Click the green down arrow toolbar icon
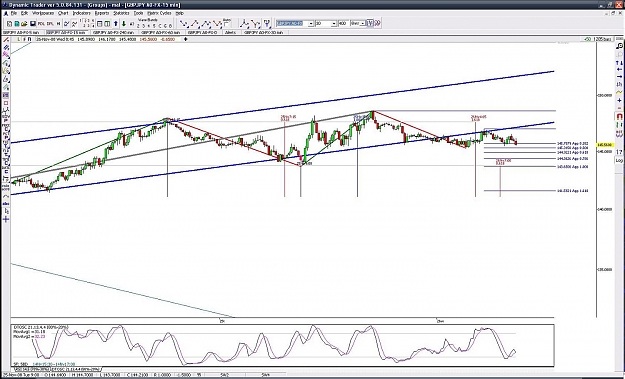This screenshot has height=379, width=625. (x=124, y=24)
